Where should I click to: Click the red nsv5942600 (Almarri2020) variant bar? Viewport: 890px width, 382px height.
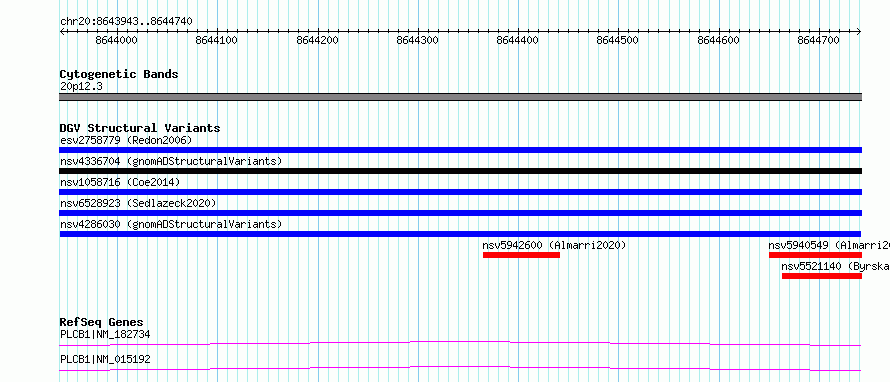[521, 255]
